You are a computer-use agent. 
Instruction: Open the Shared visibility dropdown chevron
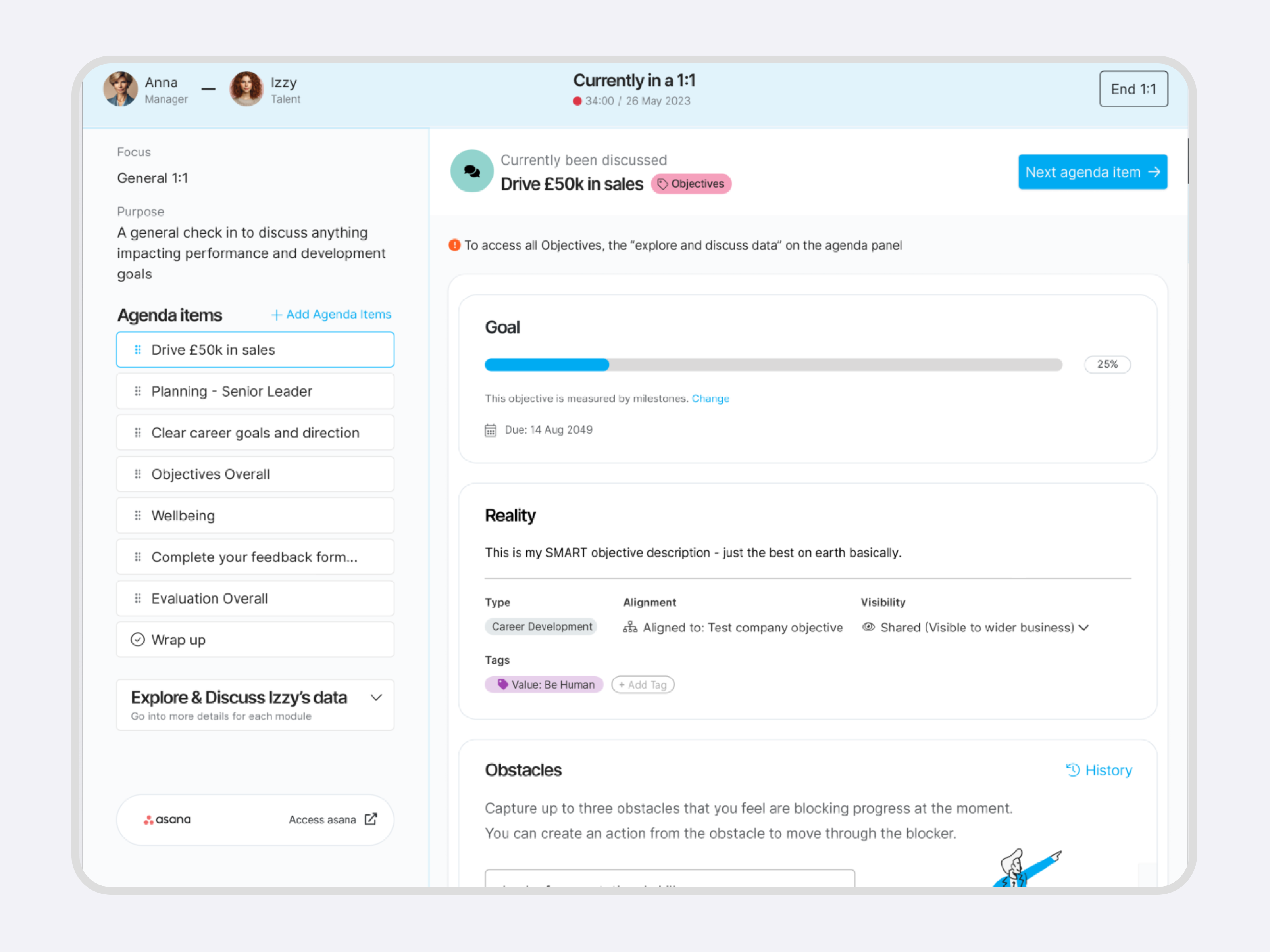click(x=1083, y=627)
